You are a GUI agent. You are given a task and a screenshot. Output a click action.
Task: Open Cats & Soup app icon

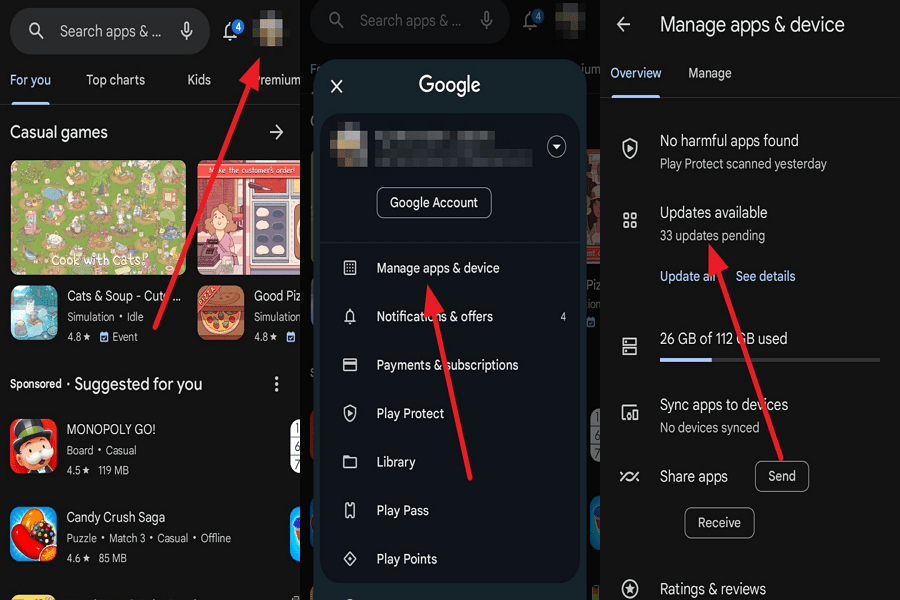coord(34,313)
